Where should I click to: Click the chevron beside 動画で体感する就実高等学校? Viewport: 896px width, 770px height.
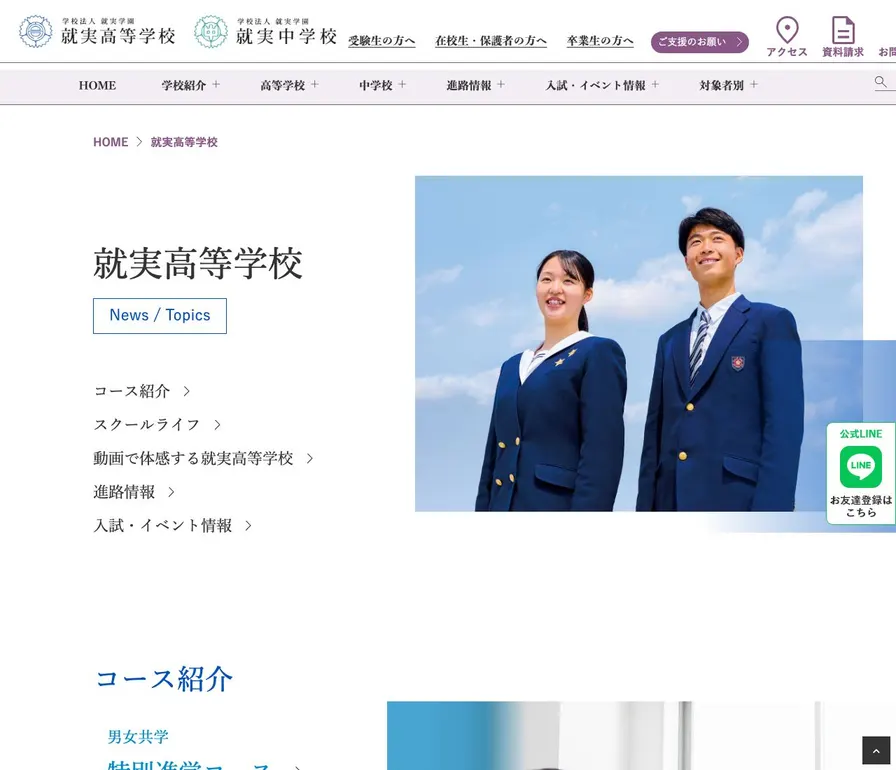(310, 459)
